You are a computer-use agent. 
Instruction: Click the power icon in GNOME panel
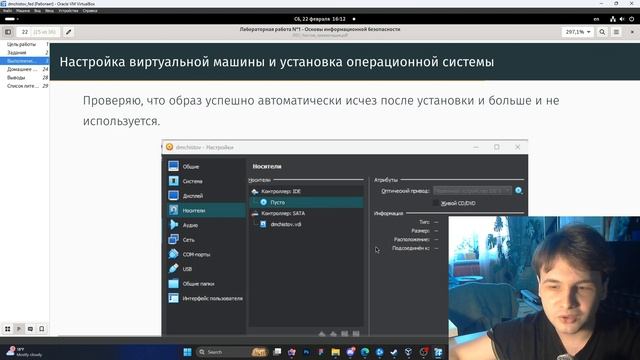(x=631, y=19)
